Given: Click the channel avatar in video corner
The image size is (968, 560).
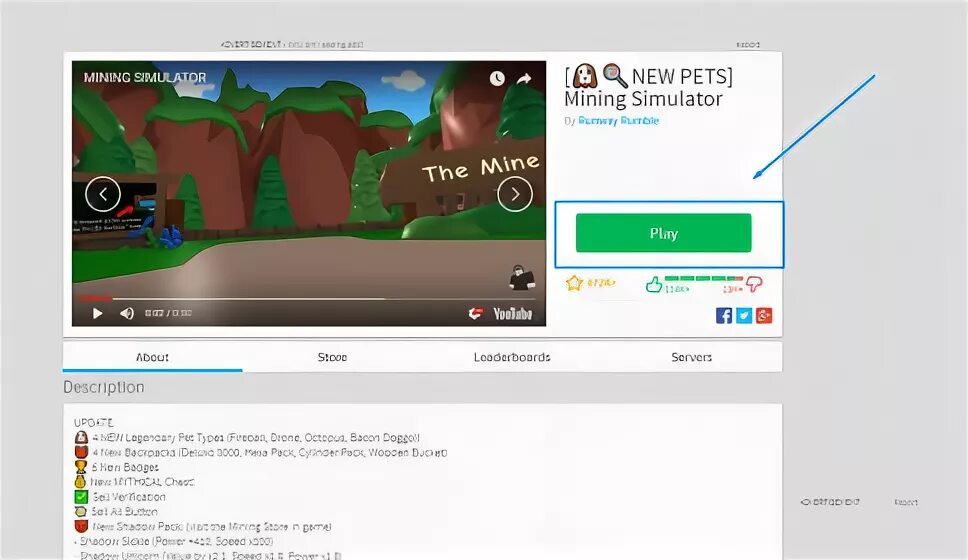Looking at the screenshot, I should (522, 277).
